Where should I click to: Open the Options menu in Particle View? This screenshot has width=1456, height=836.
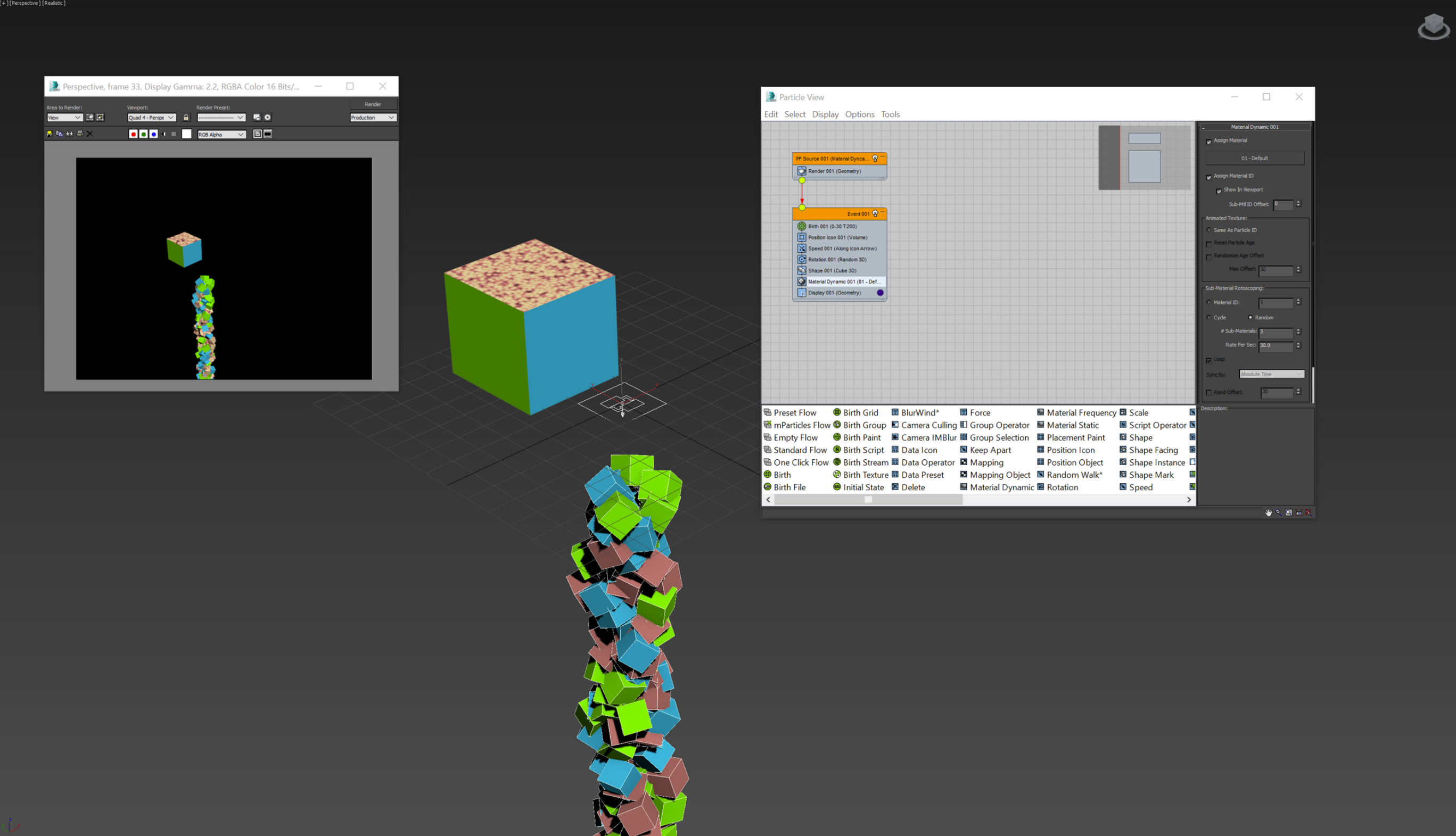[x=859, y=114]
